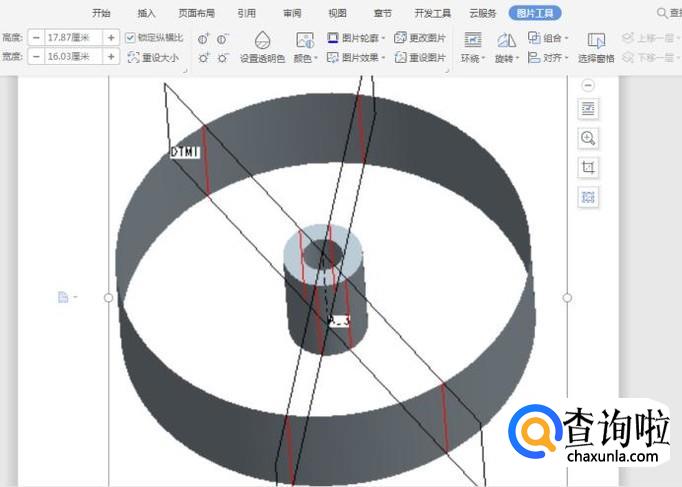Image resolution: width=682 pixels, height=487 pixels.
Task: Open the layout options icon beside image
Action: 588,109
